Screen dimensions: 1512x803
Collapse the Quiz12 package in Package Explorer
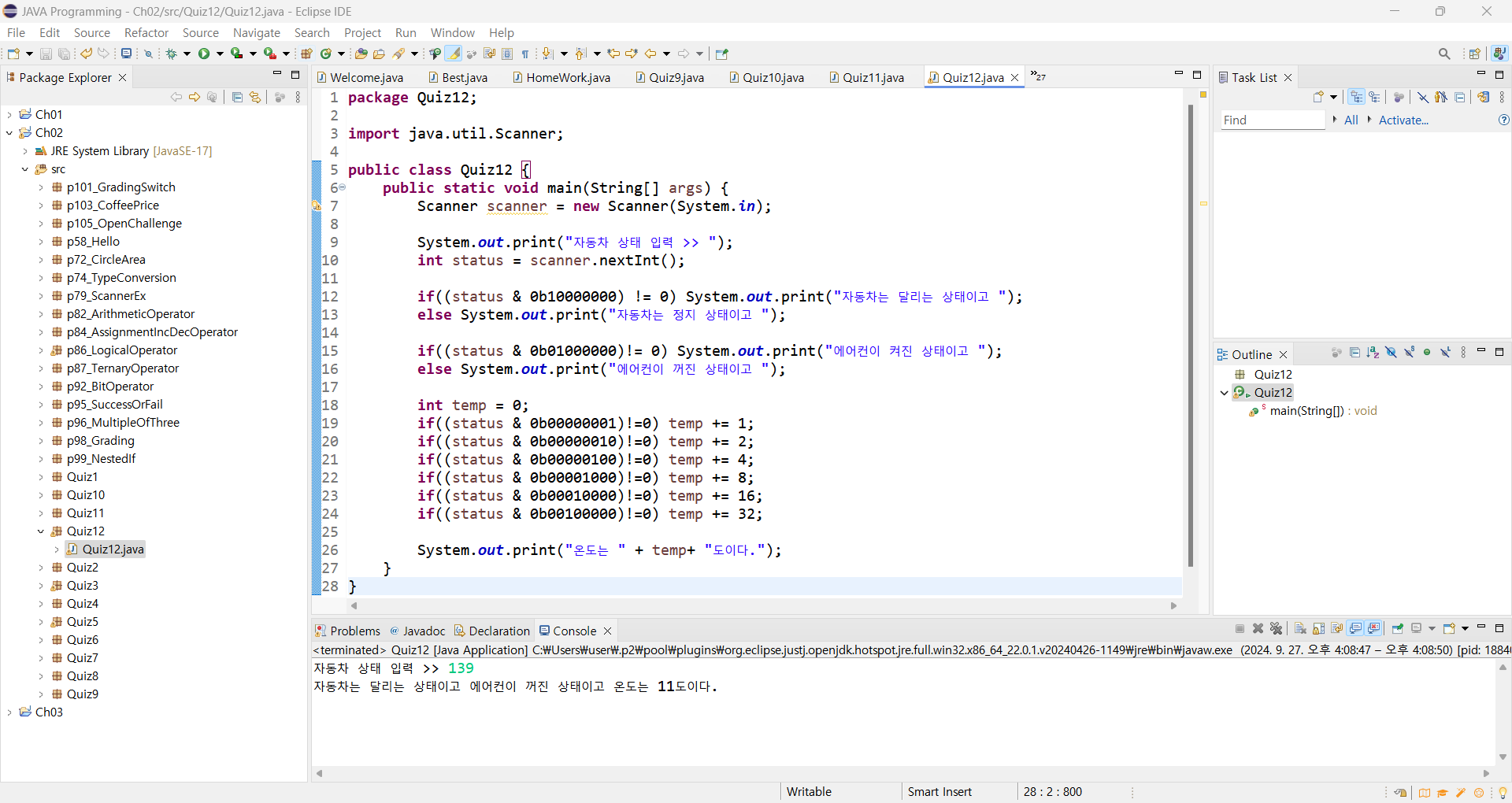point(41,531)
